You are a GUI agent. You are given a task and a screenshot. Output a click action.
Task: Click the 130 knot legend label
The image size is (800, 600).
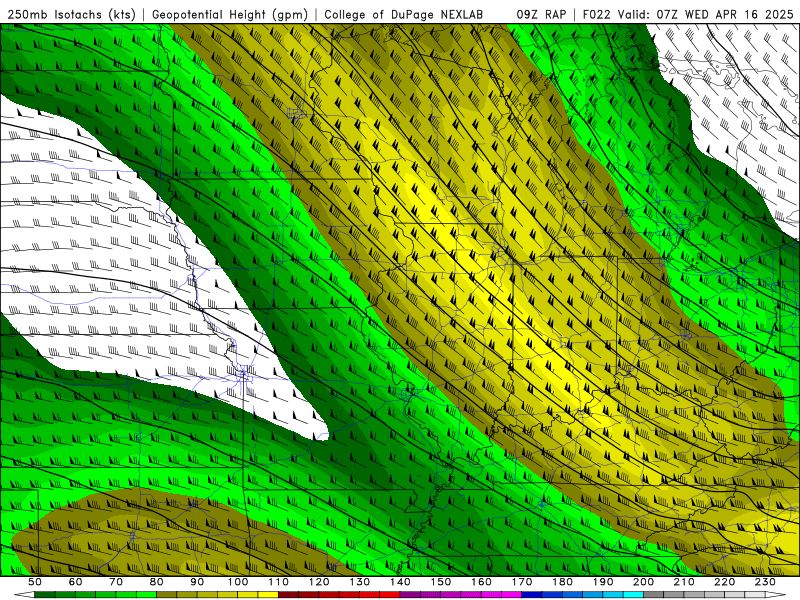tap(360, 582)
